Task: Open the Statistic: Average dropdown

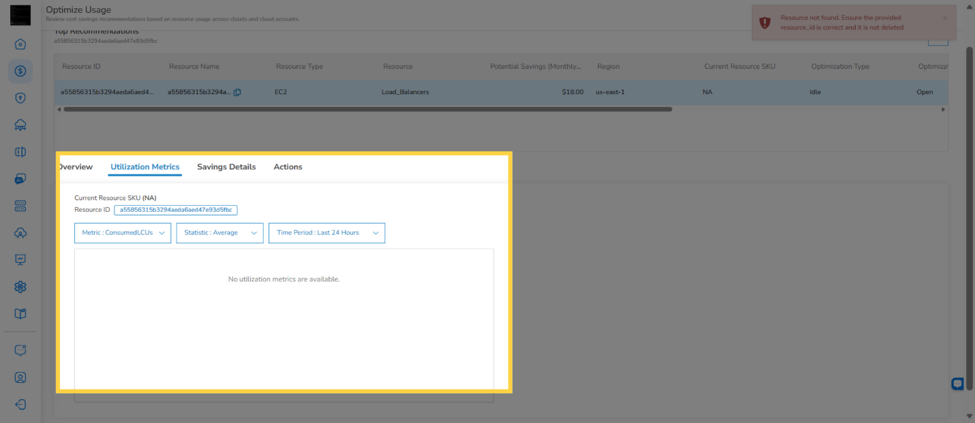Action: coord(219,233)
